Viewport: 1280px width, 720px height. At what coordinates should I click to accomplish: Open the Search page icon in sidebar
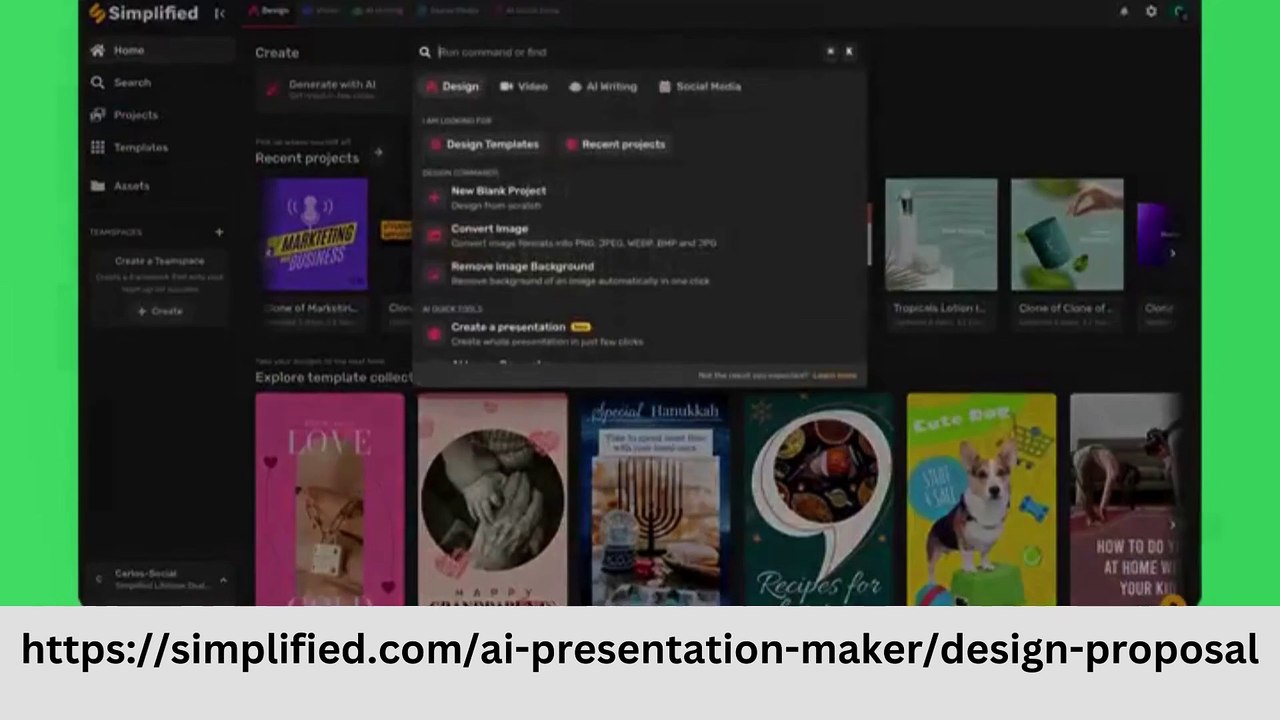coord(97,82)
